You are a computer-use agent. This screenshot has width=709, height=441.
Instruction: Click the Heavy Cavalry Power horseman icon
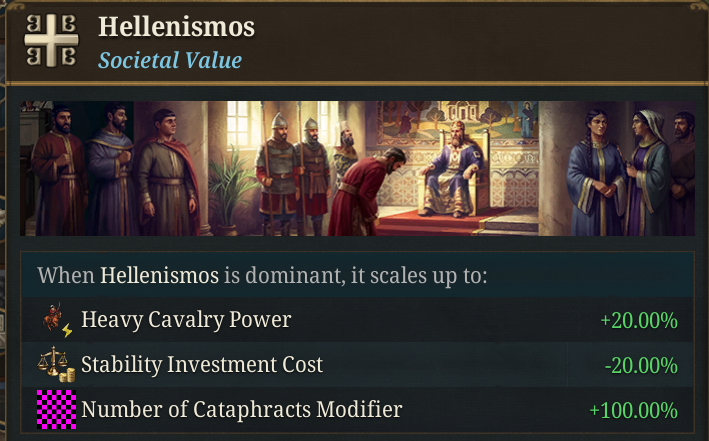(x=56, y=321)
